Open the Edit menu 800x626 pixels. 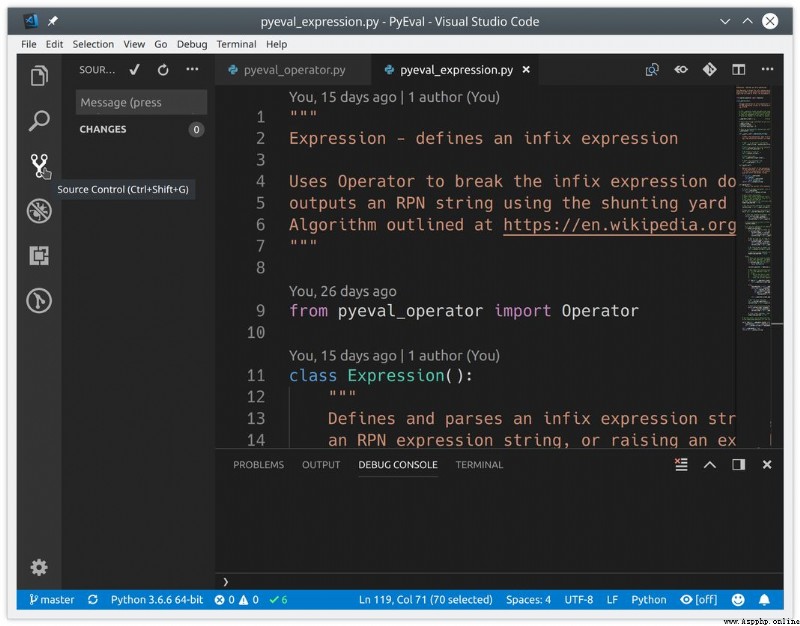pyautogui.click(x=54, y=44)
